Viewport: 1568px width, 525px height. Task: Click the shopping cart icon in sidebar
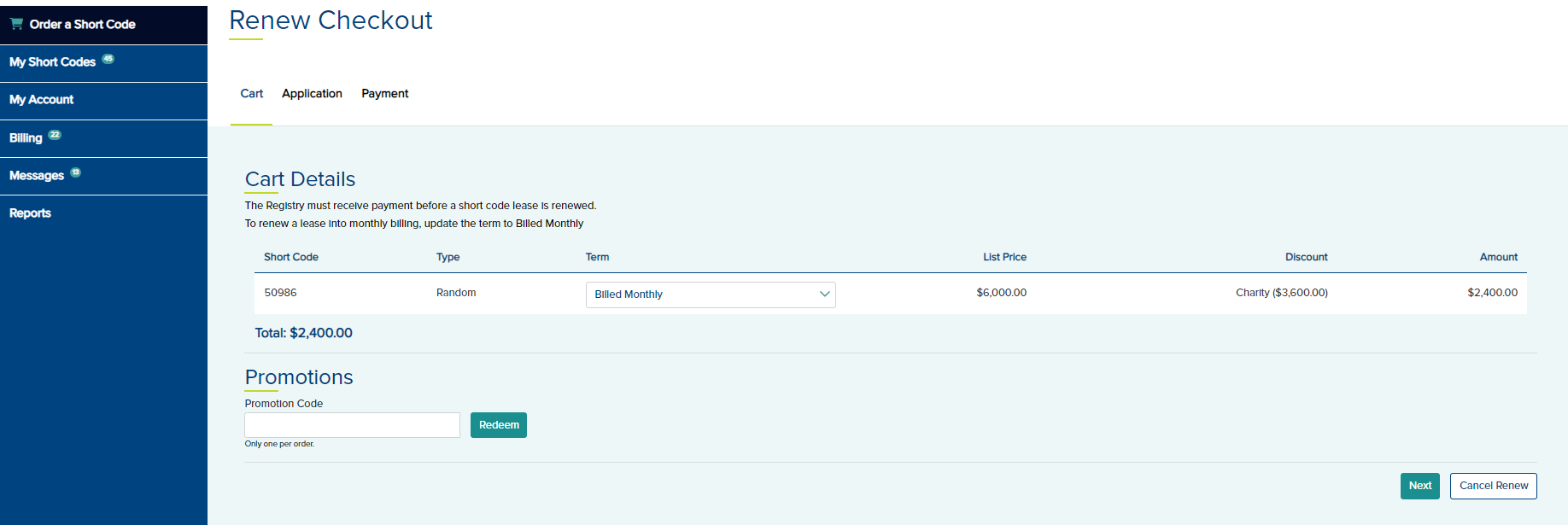click(x=16, y=24)
